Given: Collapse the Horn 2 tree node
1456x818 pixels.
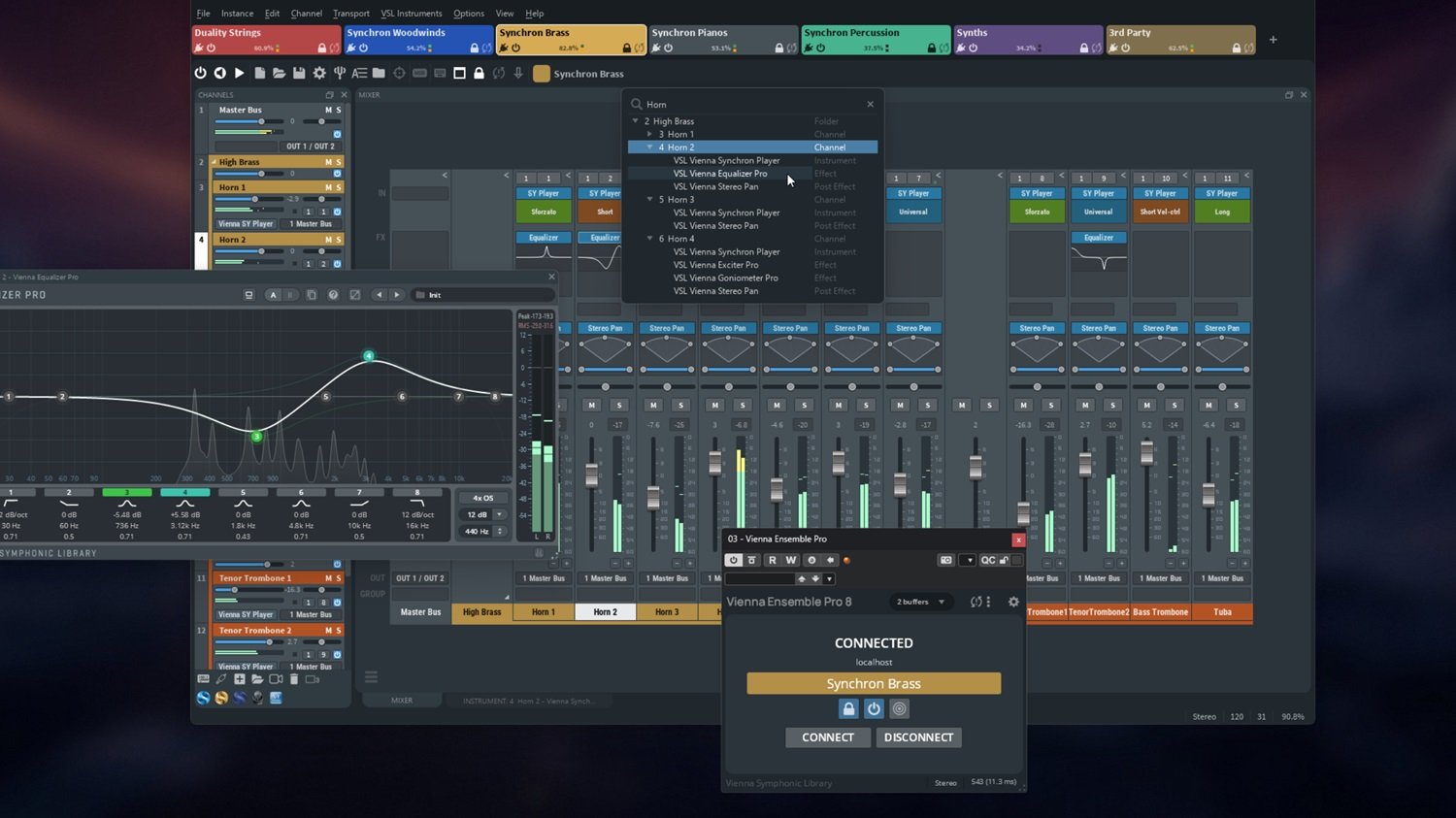Looking at the screenshot, I should 650,147.
